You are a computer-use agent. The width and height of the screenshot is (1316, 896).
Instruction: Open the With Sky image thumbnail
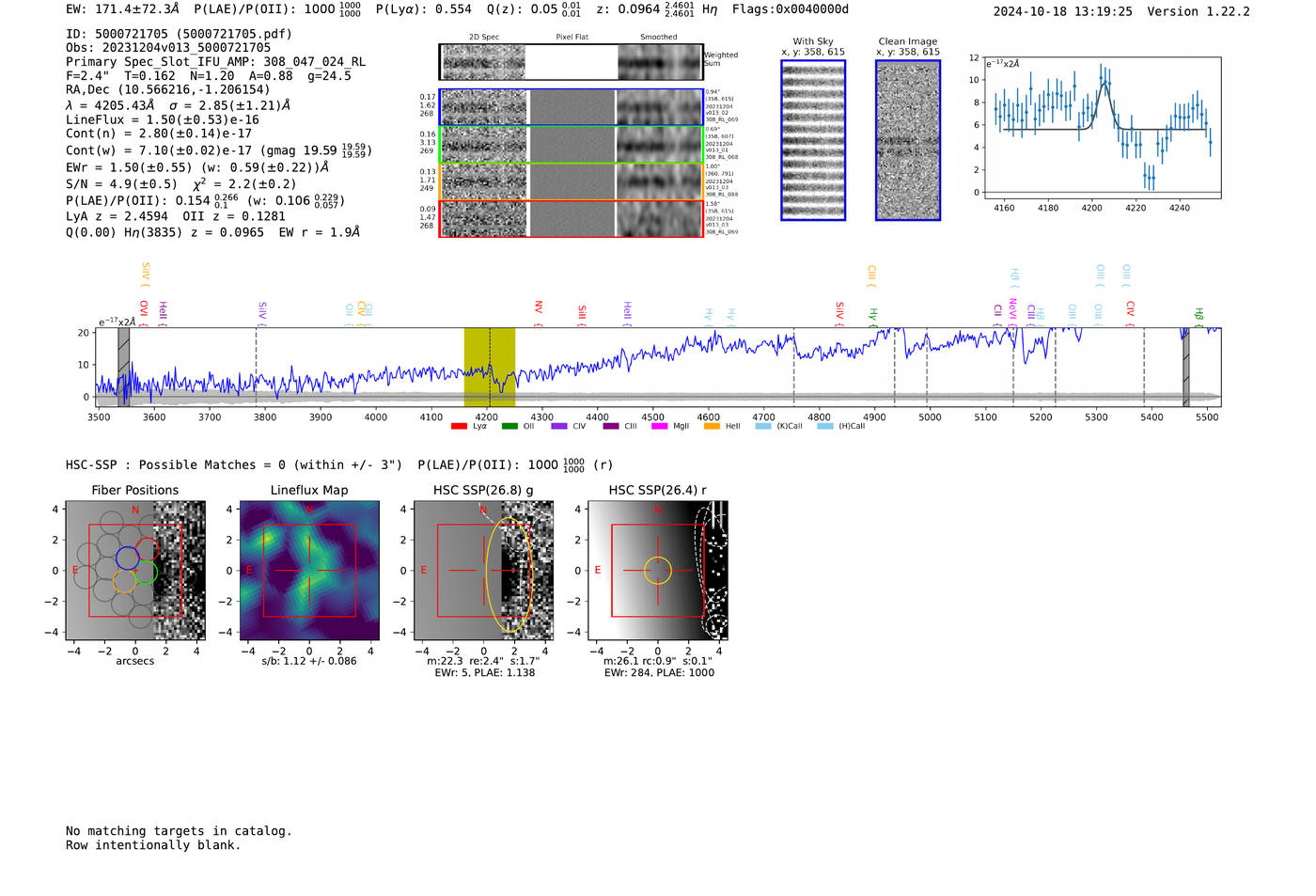(x=813, y=140)
